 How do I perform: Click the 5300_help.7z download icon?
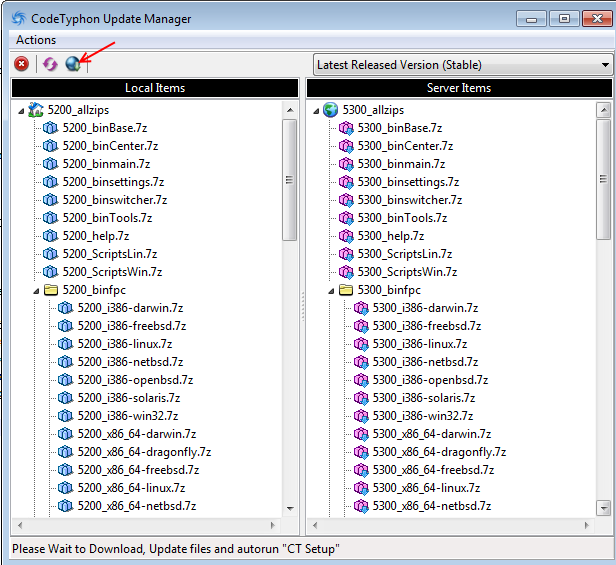coord(346,236)
